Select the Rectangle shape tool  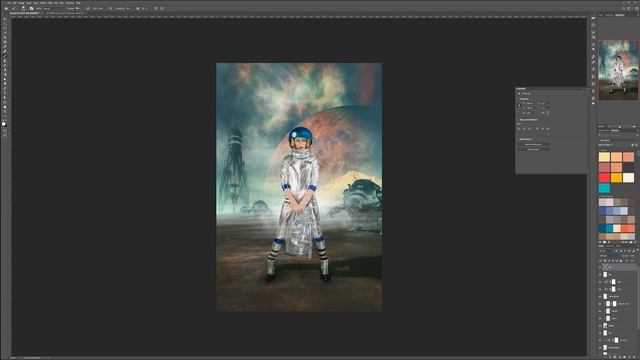(4, 103)
